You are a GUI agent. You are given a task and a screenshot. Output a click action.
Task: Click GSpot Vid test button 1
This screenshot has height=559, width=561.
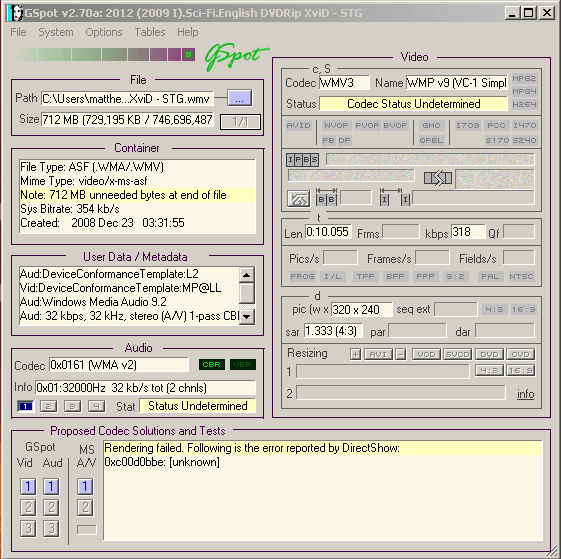pos(28,486)
